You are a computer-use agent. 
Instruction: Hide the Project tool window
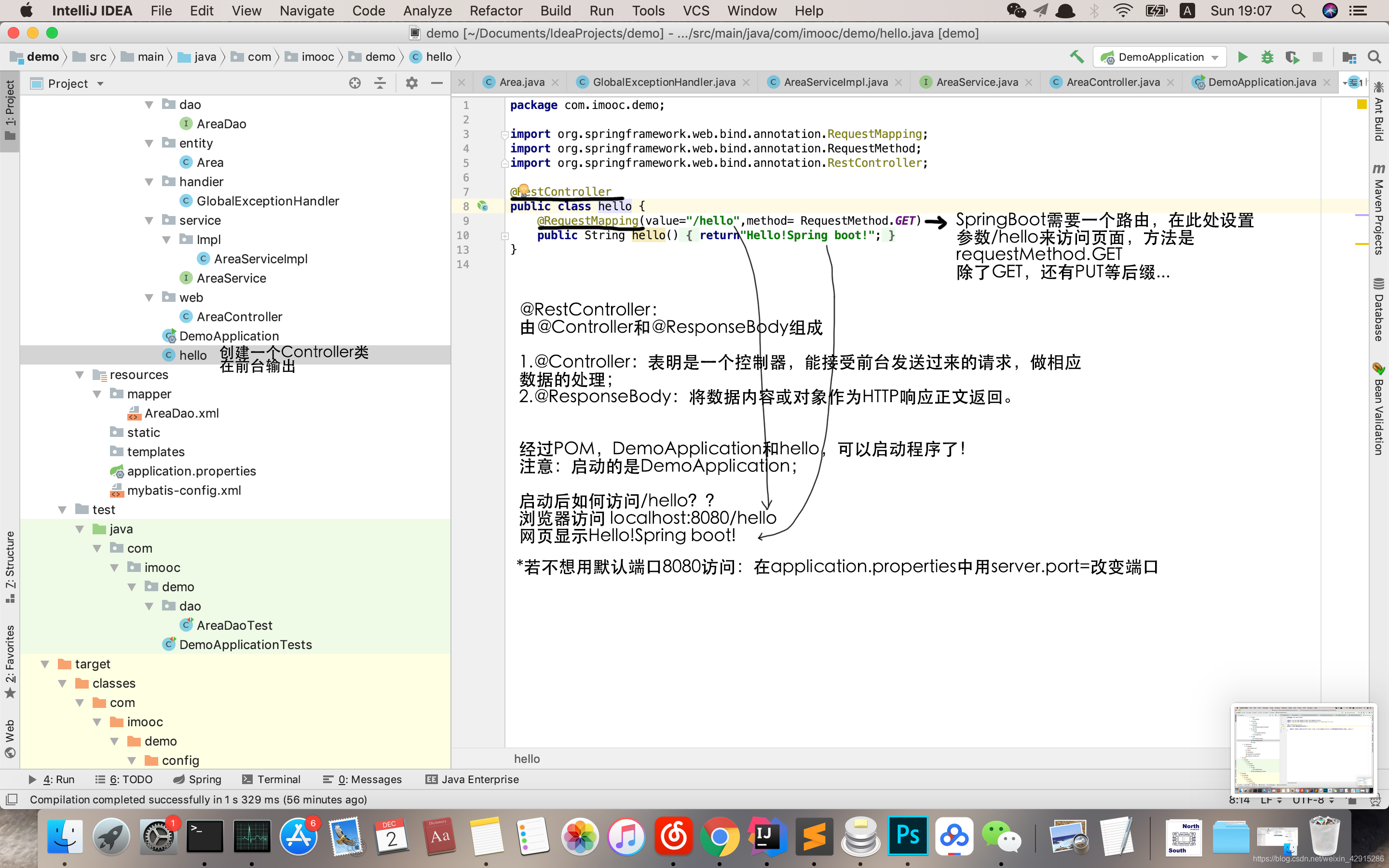click(x=436, y=83)
